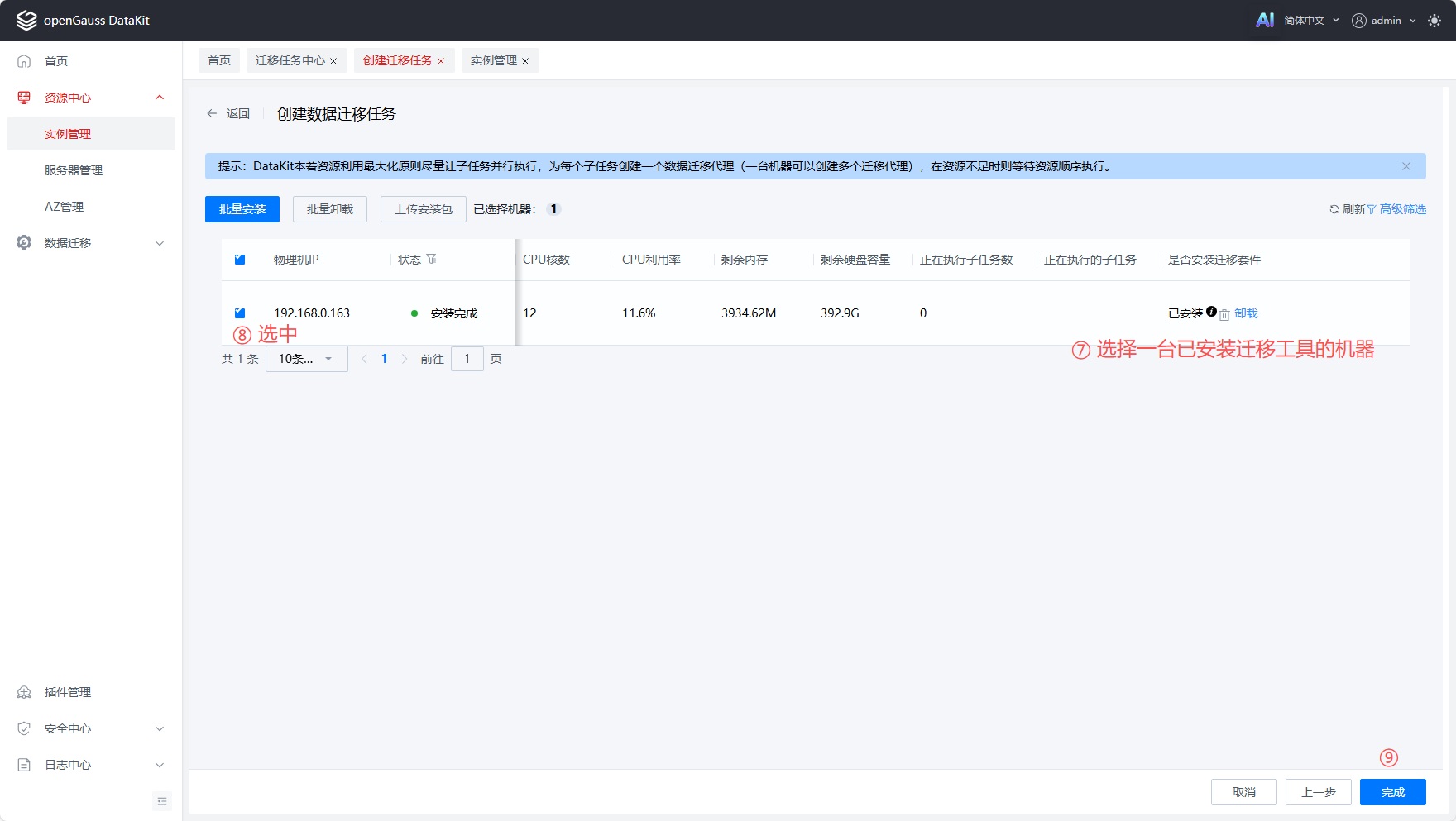Toggle the light/dark theme sun icon
The height and width of the screenshot is (821, 1456).
pos(1434,21)
